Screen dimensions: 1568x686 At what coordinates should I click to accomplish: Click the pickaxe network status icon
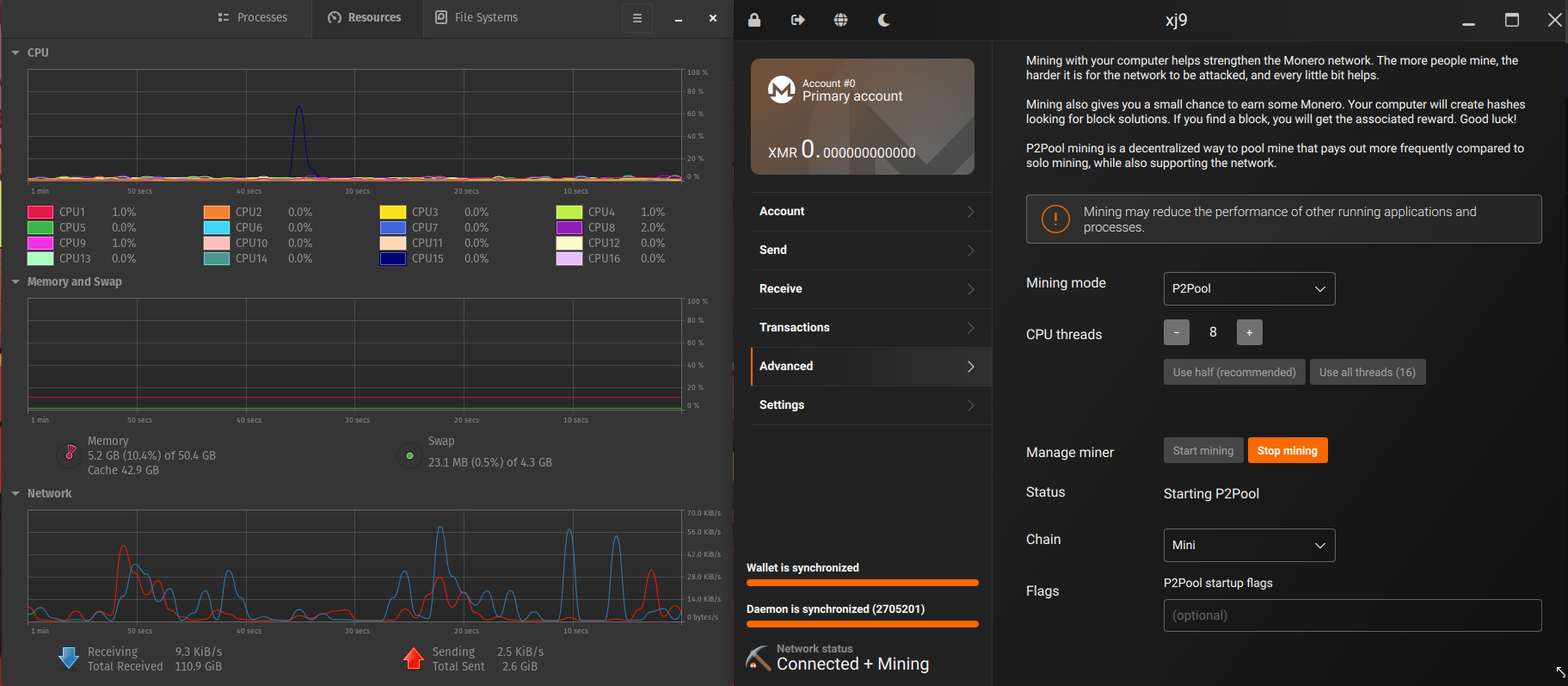(758, 658)
